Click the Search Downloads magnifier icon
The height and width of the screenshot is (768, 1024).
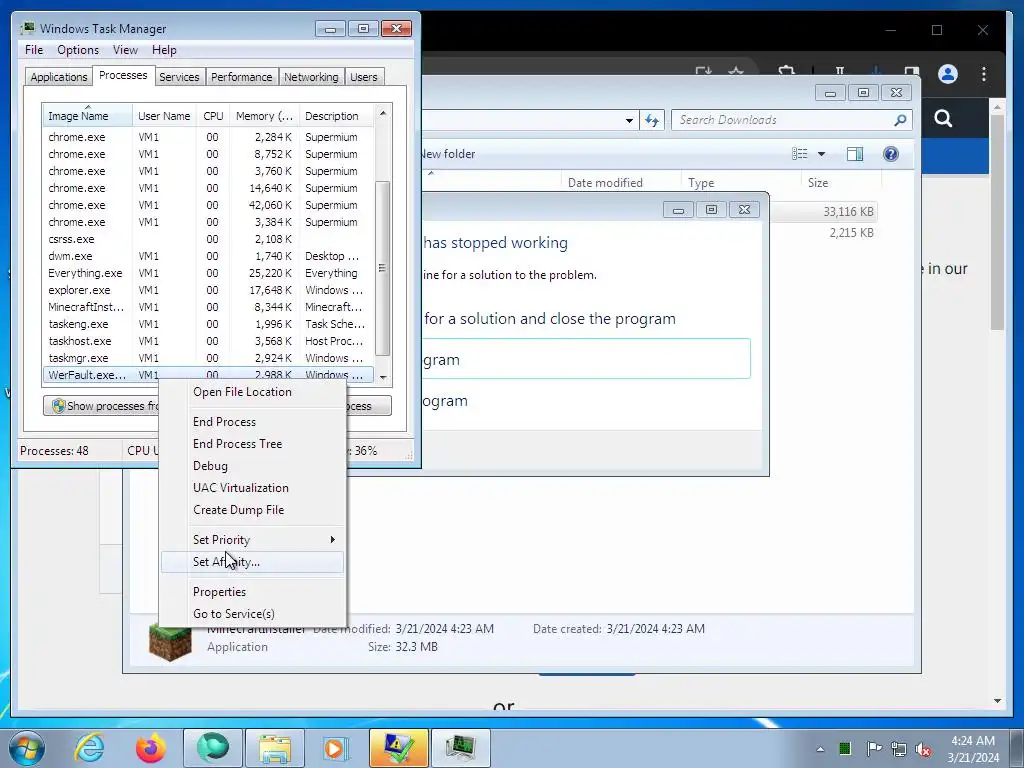(x=900, y=120)
